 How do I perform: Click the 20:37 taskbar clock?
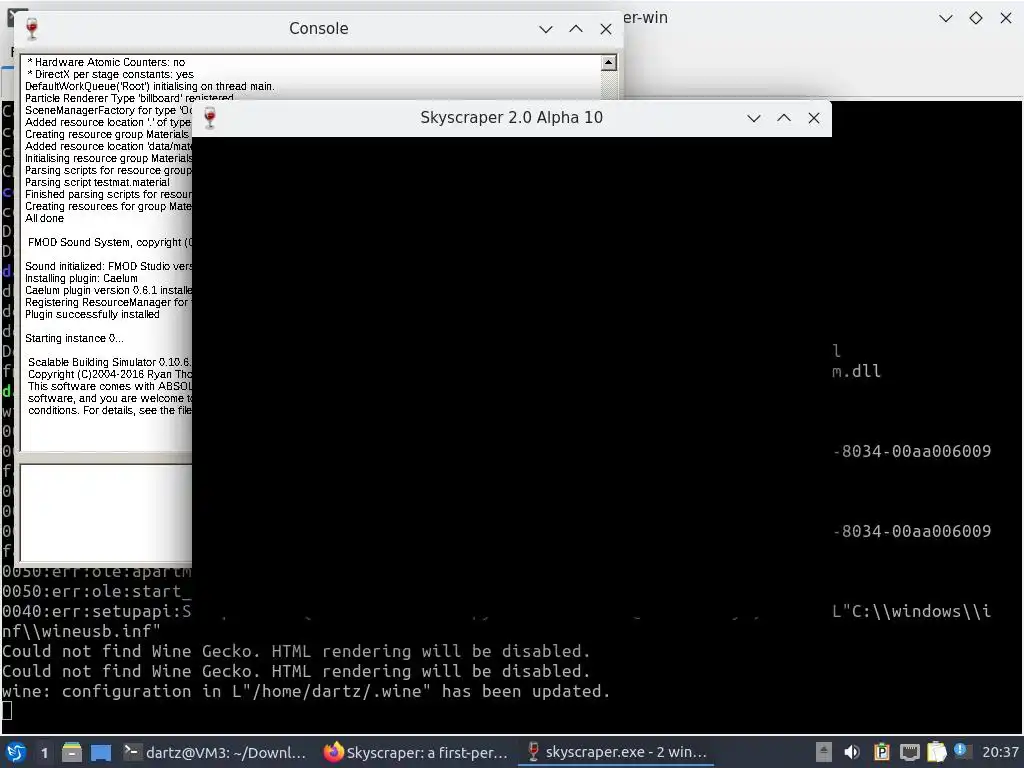click(x=1000, y=752)
